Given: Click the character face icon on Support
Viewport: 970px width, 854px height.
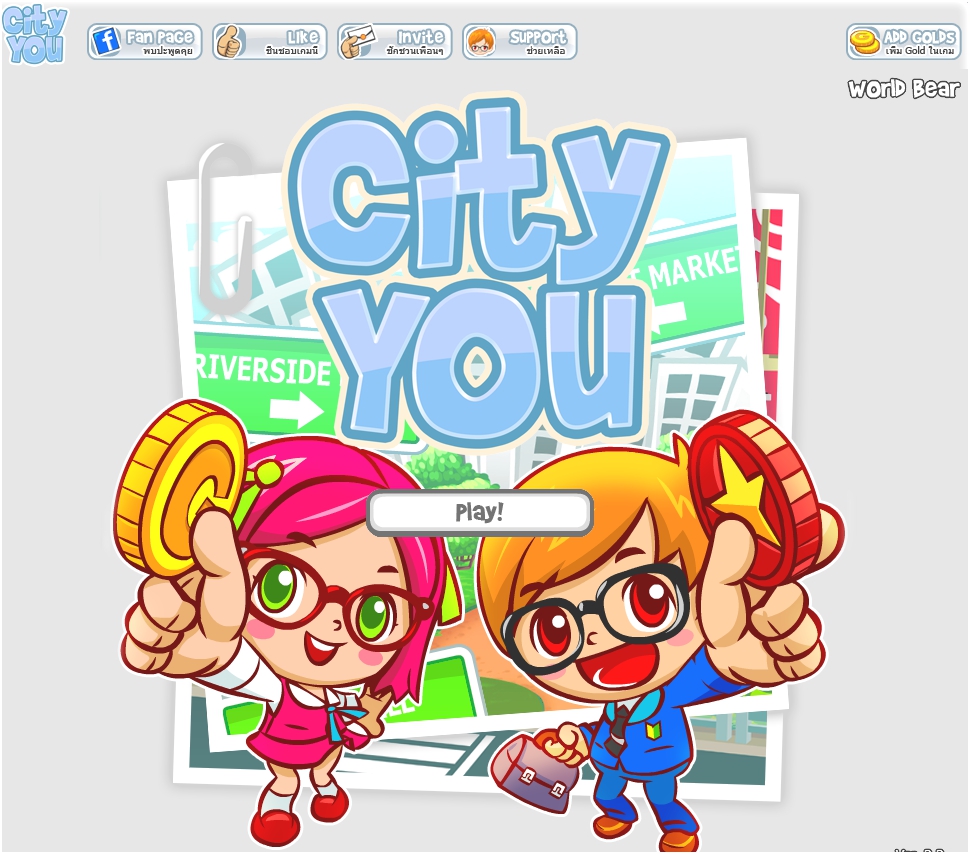Looking at the screenshot, I should (x=481, y=41).
